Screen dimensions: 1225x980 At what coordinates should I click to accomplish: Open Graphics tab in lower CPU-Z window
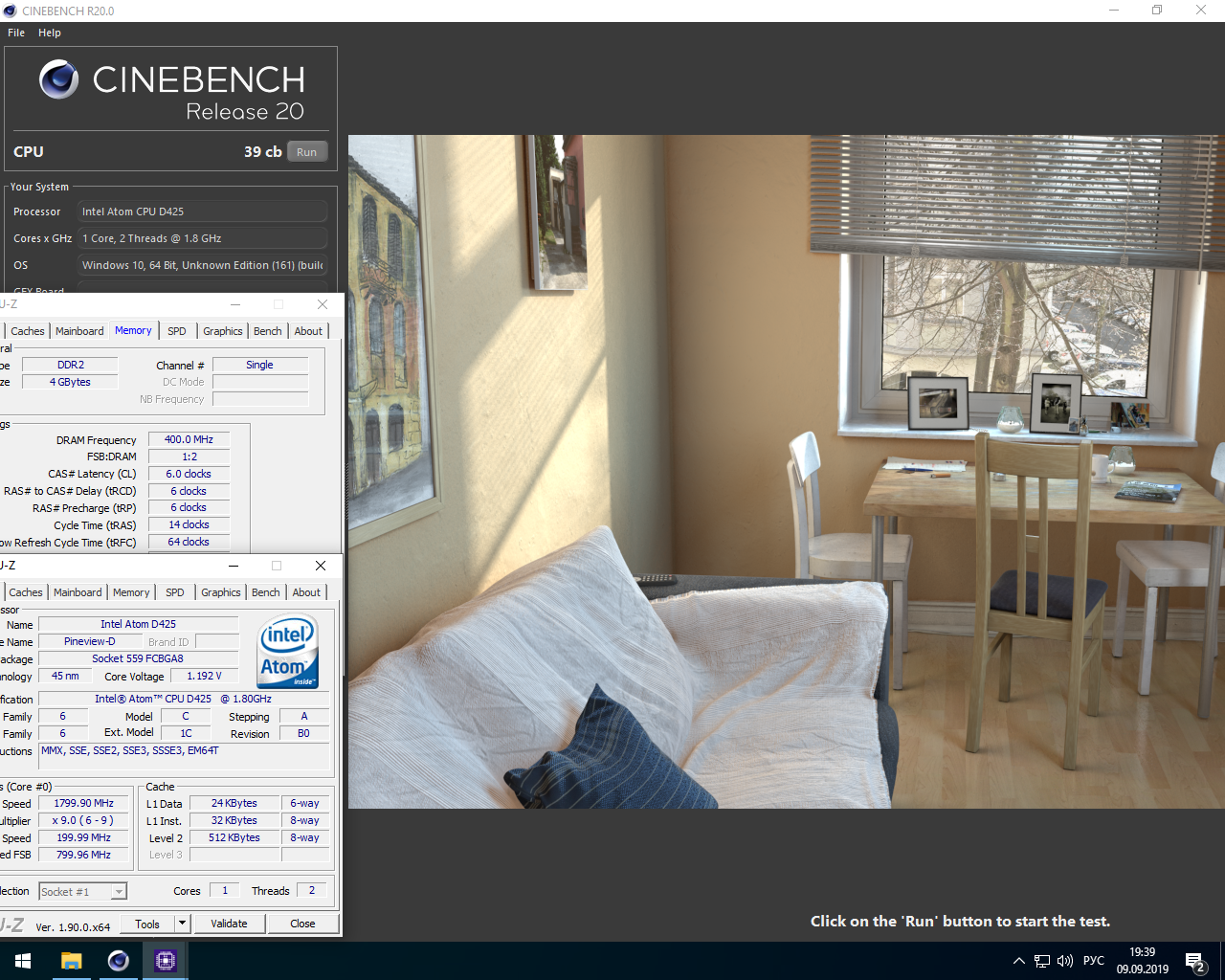click(221, 592)
